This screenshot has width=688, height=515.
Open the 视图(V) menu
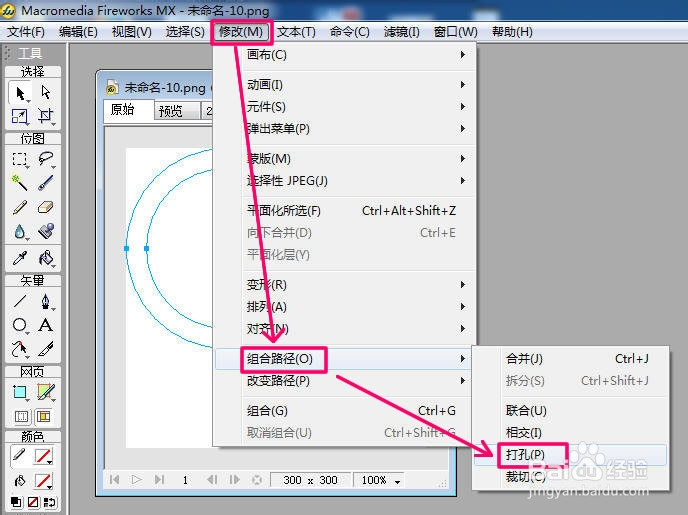pos(132,32)
